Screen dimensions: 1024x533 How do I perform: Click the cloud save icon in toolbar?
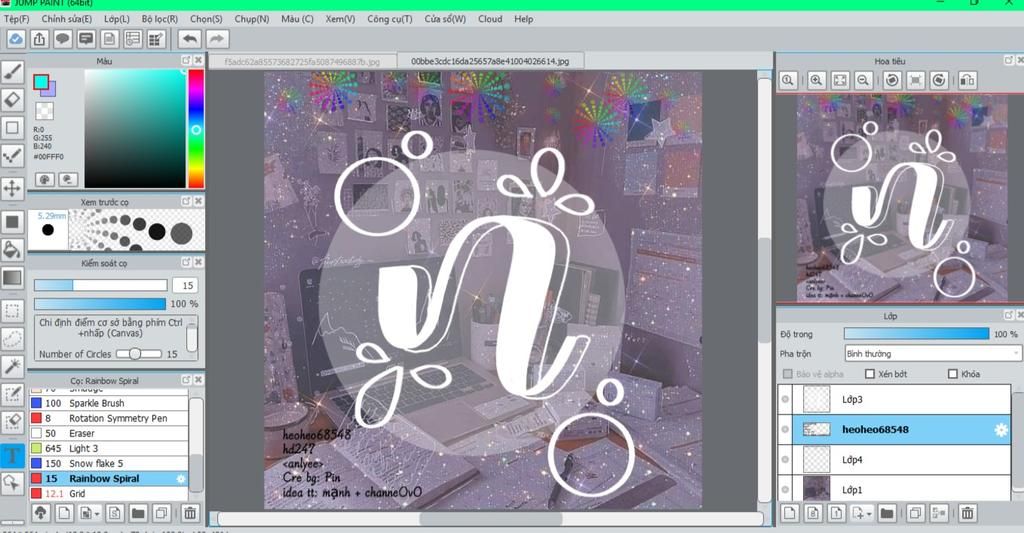[x=16, y=39]
